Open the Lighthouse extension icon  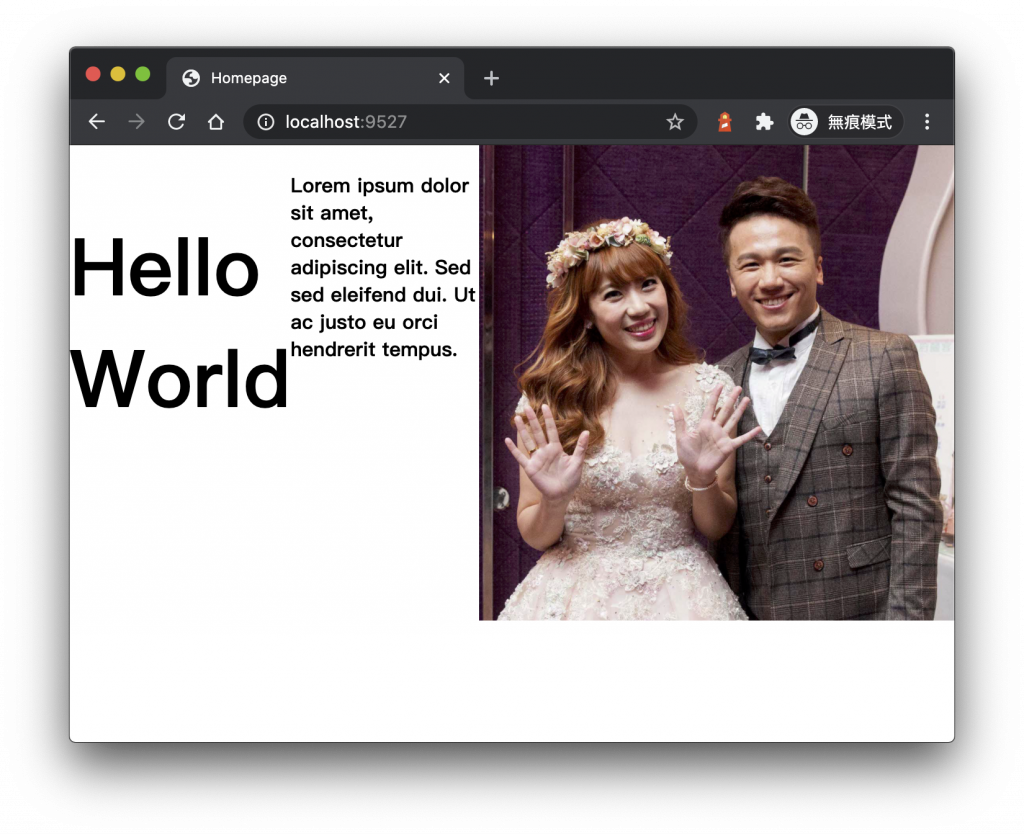point(725,122)
